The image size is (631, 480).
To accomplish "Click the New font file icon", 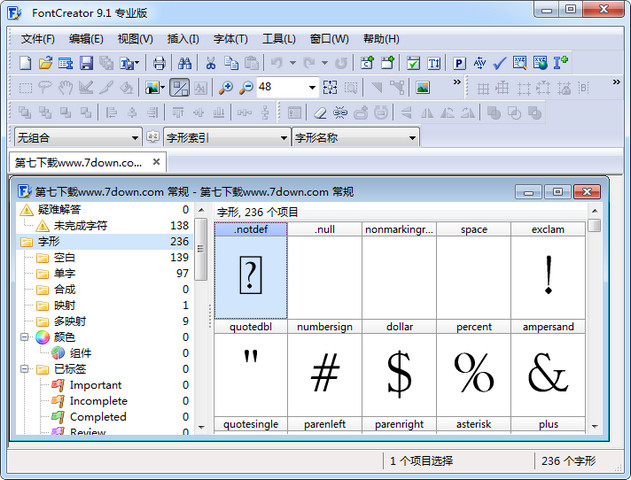I will click(x=26, y=63).
